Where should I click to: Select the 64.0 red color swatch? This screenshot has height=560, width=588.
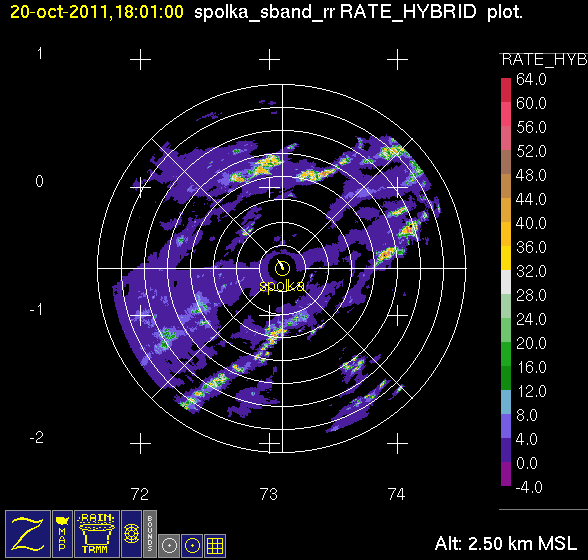point(506,90)
